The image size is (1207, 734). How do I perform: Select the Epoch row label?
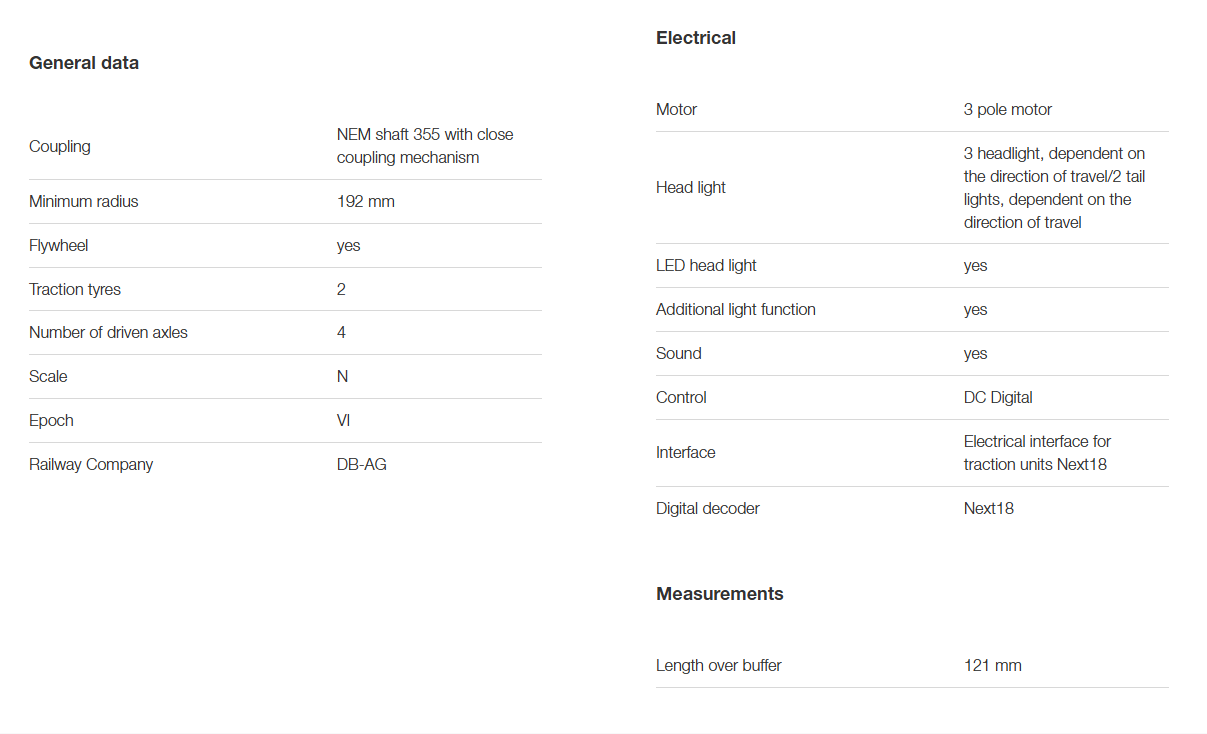tap(51, 421)
